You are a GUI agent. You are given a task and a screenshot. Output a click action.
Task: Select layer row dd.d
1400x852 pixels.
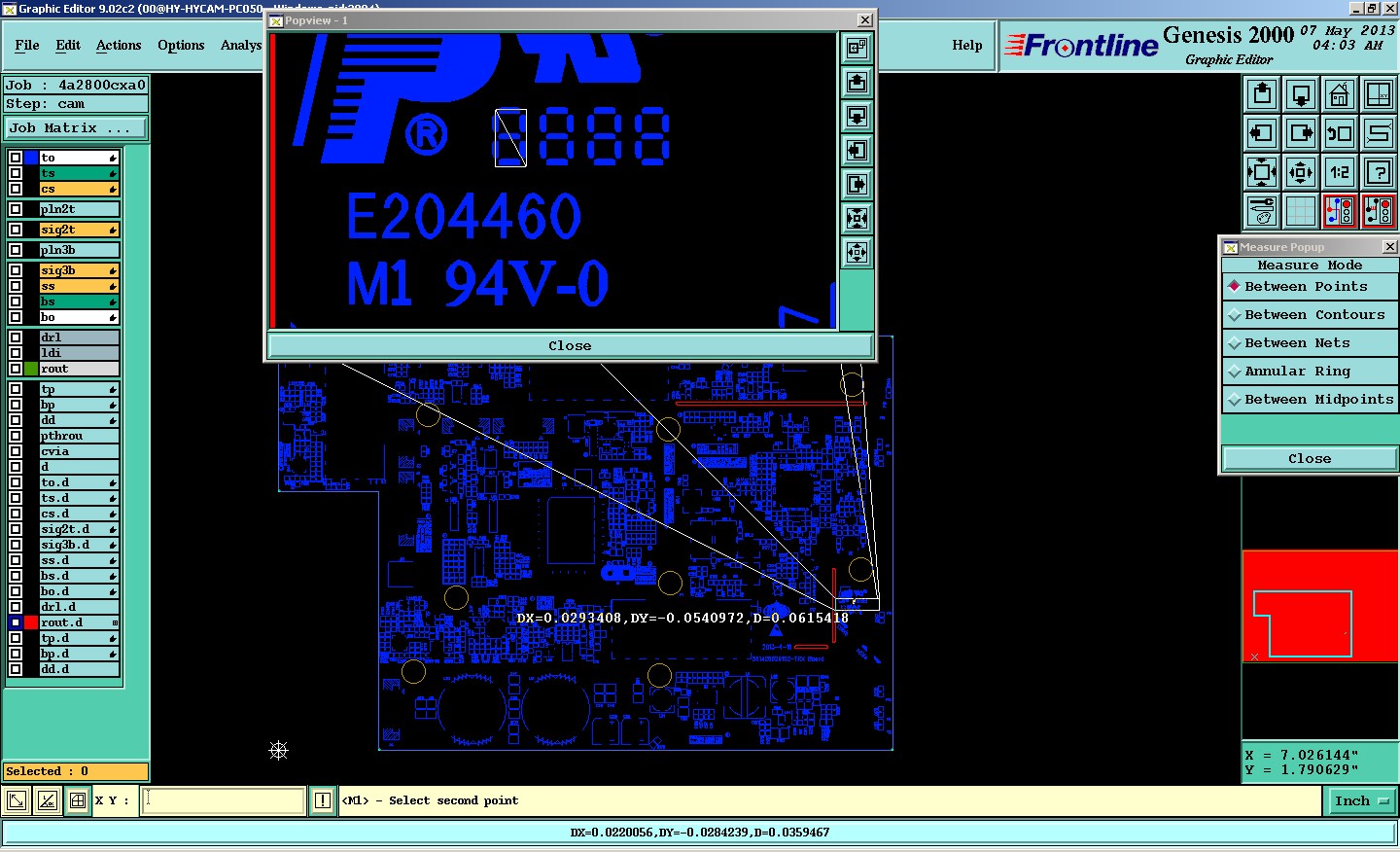[x=79, y=669]
